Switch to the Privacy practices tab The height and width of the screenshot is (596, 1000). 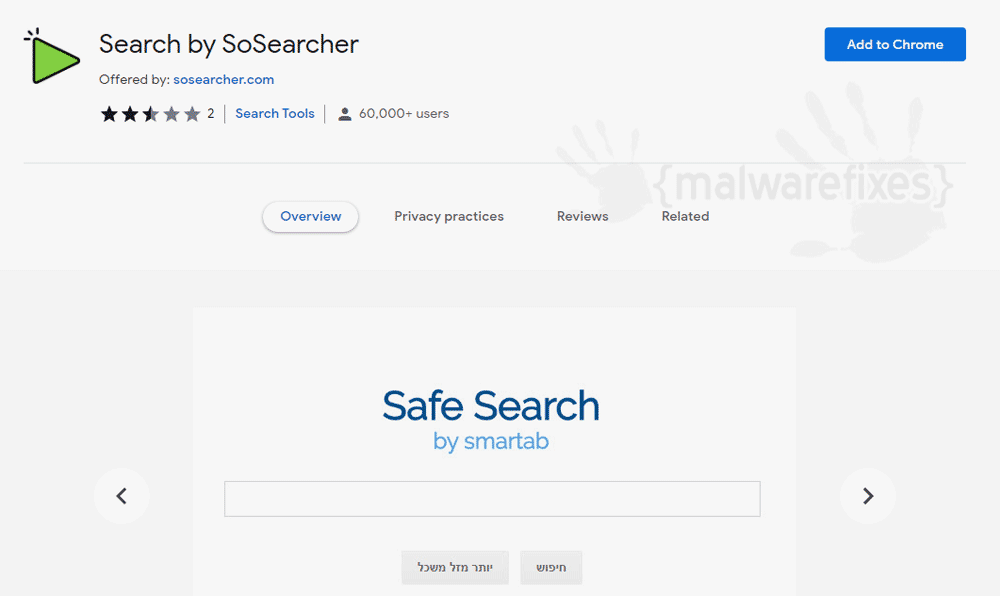tap(449, 217)
